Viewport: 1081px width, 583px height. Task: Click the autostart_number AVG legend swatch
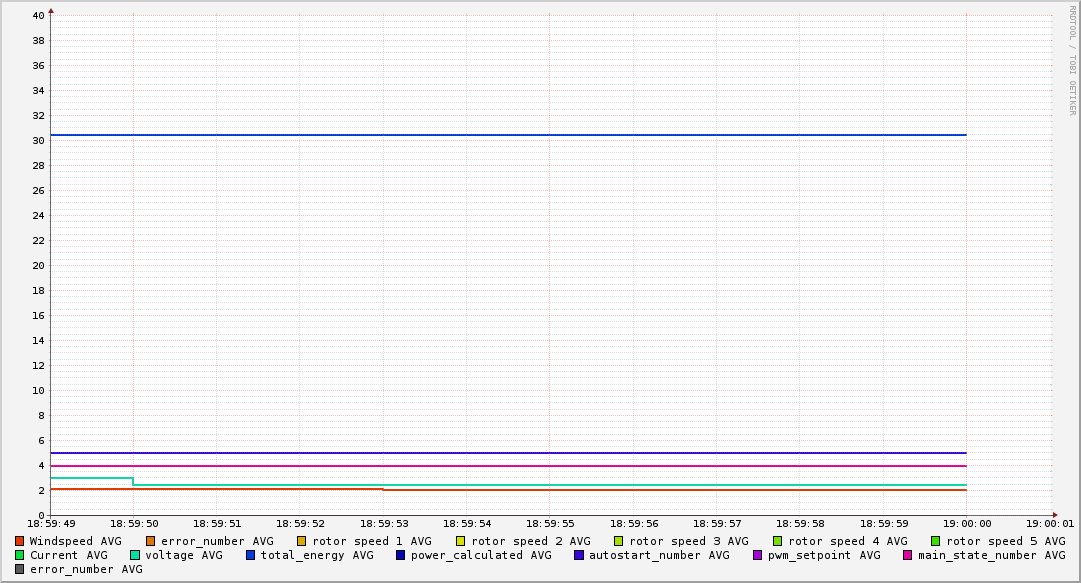coord(579,555)
